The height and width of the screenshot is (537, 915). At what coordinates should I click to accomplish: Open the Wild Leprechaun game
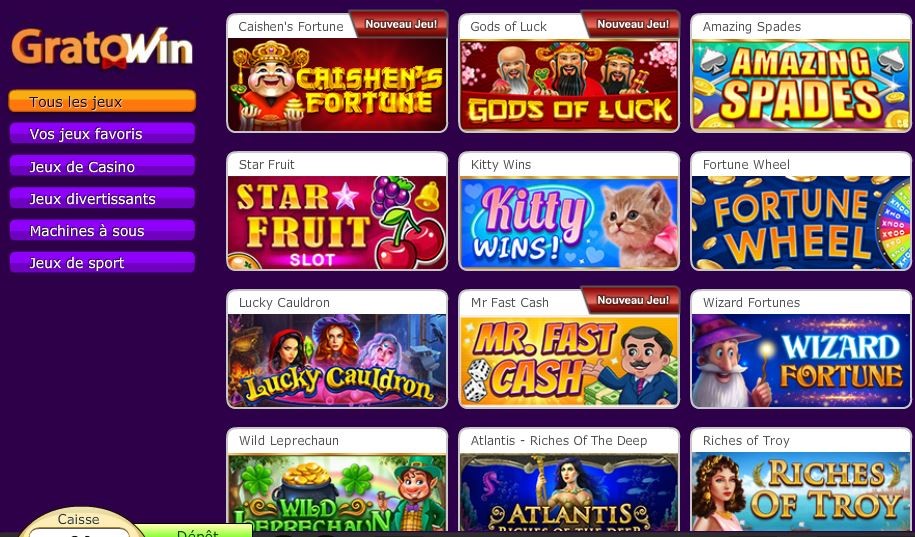[x=337, y=492]
